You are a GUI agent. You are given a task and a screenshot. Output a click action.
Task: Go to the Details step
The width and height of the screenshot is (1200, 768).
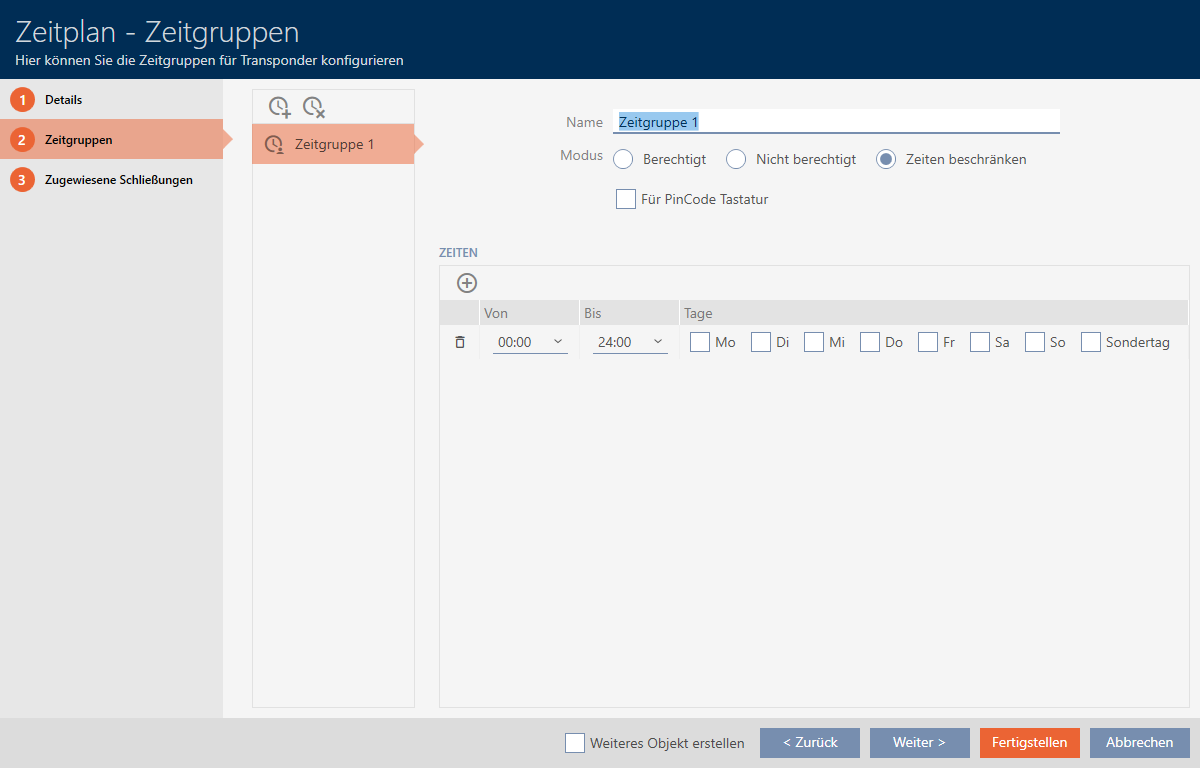click(64, 100)
